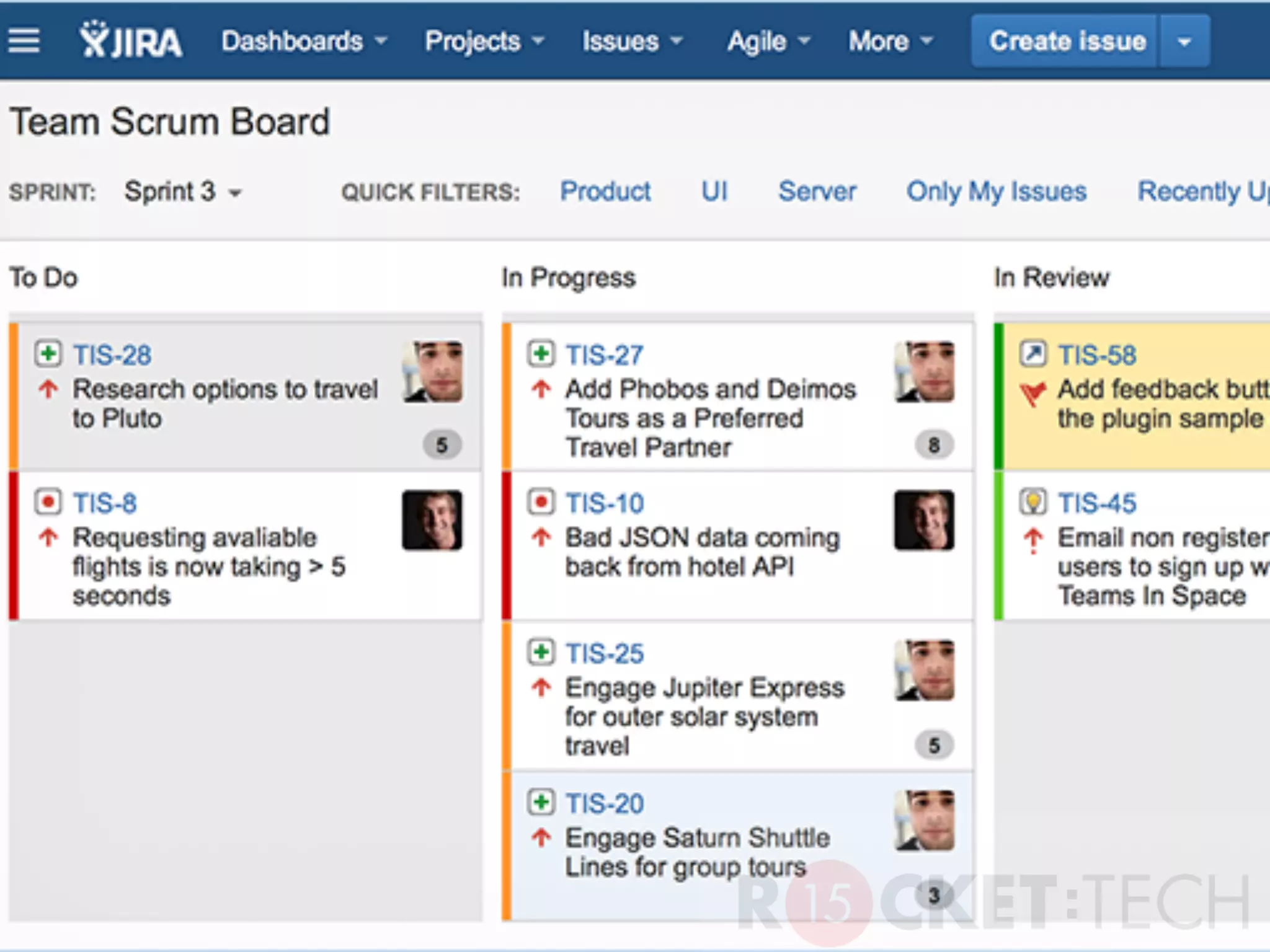Click bug type icon on TIS-8
Screen dimensions: 1270x952
(48, 502)
